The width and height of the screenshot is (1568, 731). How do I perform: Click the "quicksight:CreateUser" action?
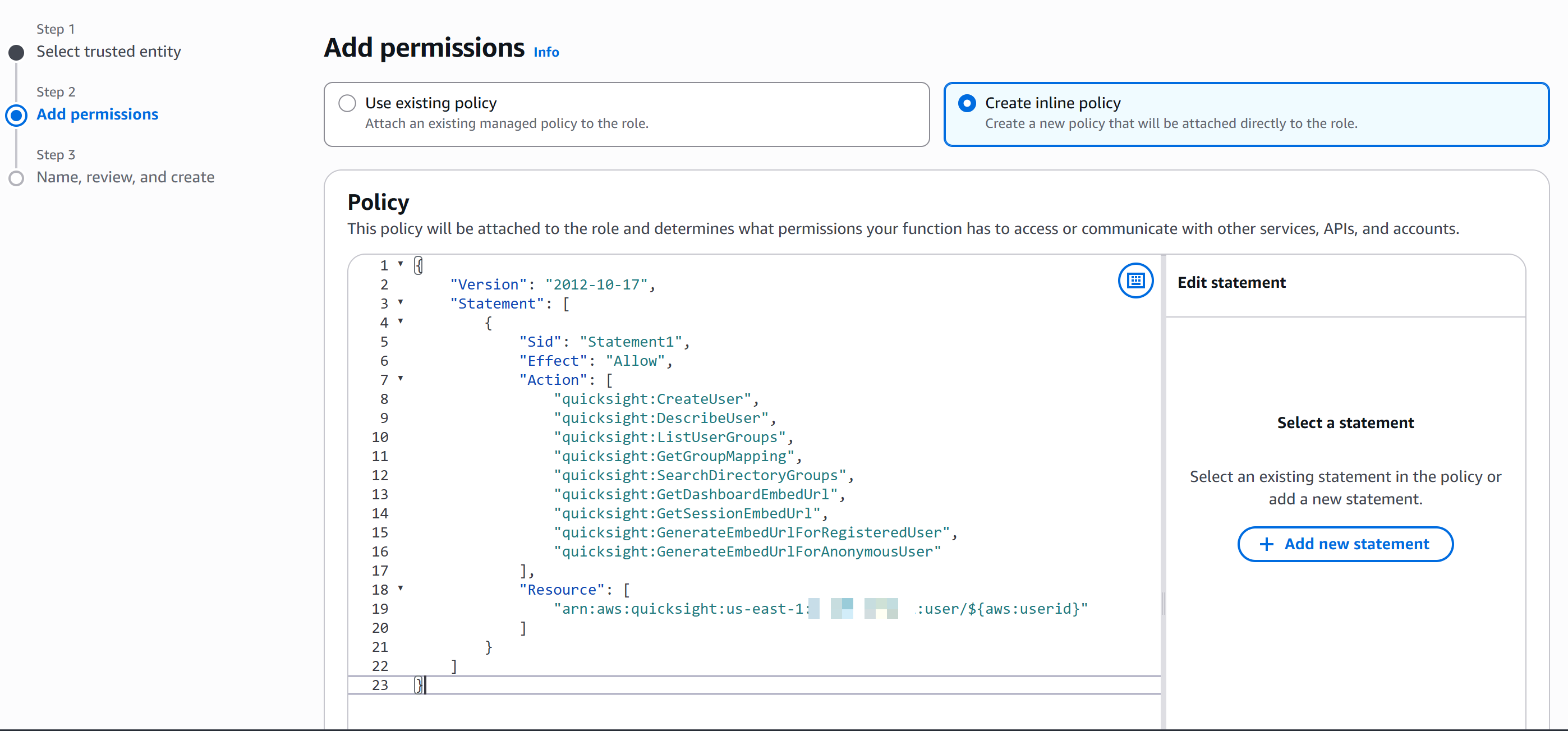(x=652, y=399)
